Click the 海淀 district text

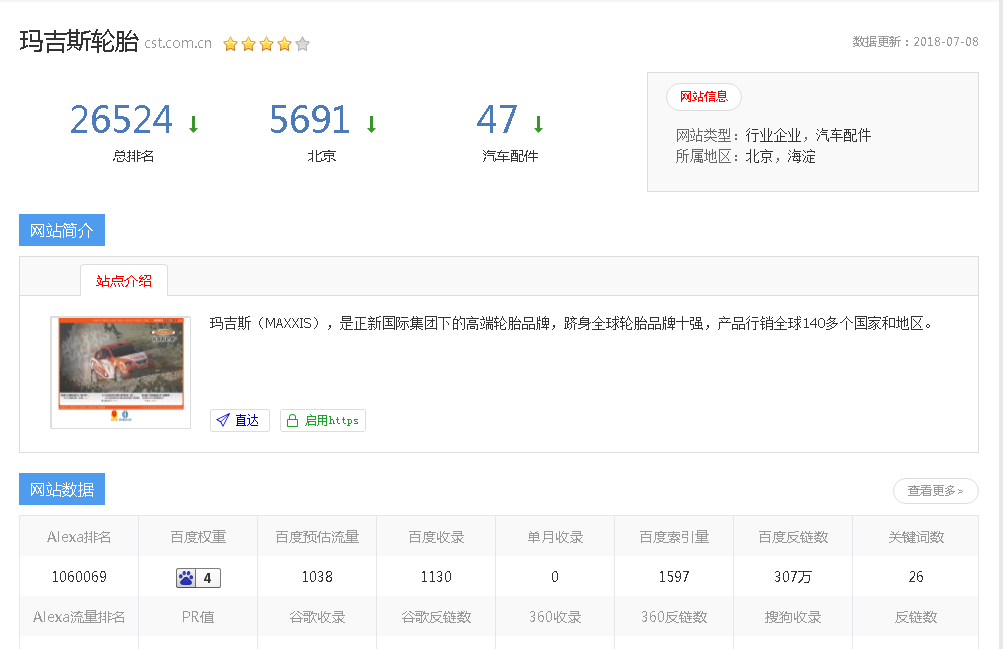802,157
